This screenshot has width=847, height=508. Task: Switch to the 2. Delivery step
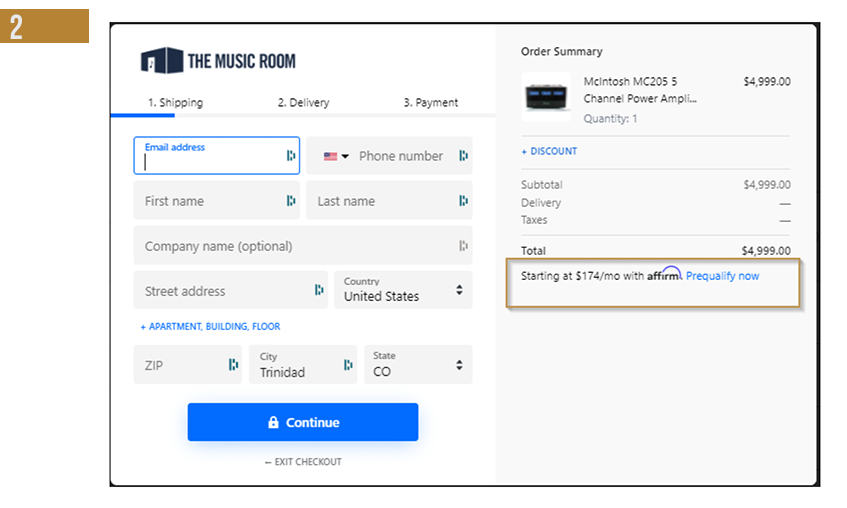303,103
